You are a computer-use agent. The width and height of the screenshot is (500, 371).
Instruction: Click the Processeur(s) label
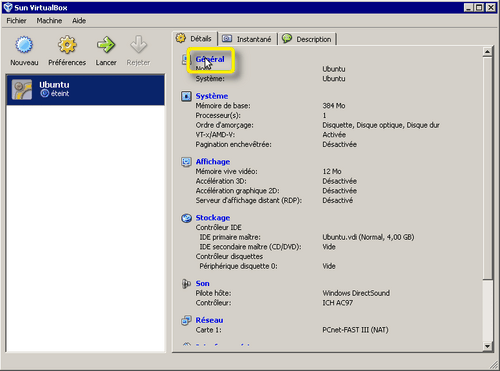pos(218,115)
